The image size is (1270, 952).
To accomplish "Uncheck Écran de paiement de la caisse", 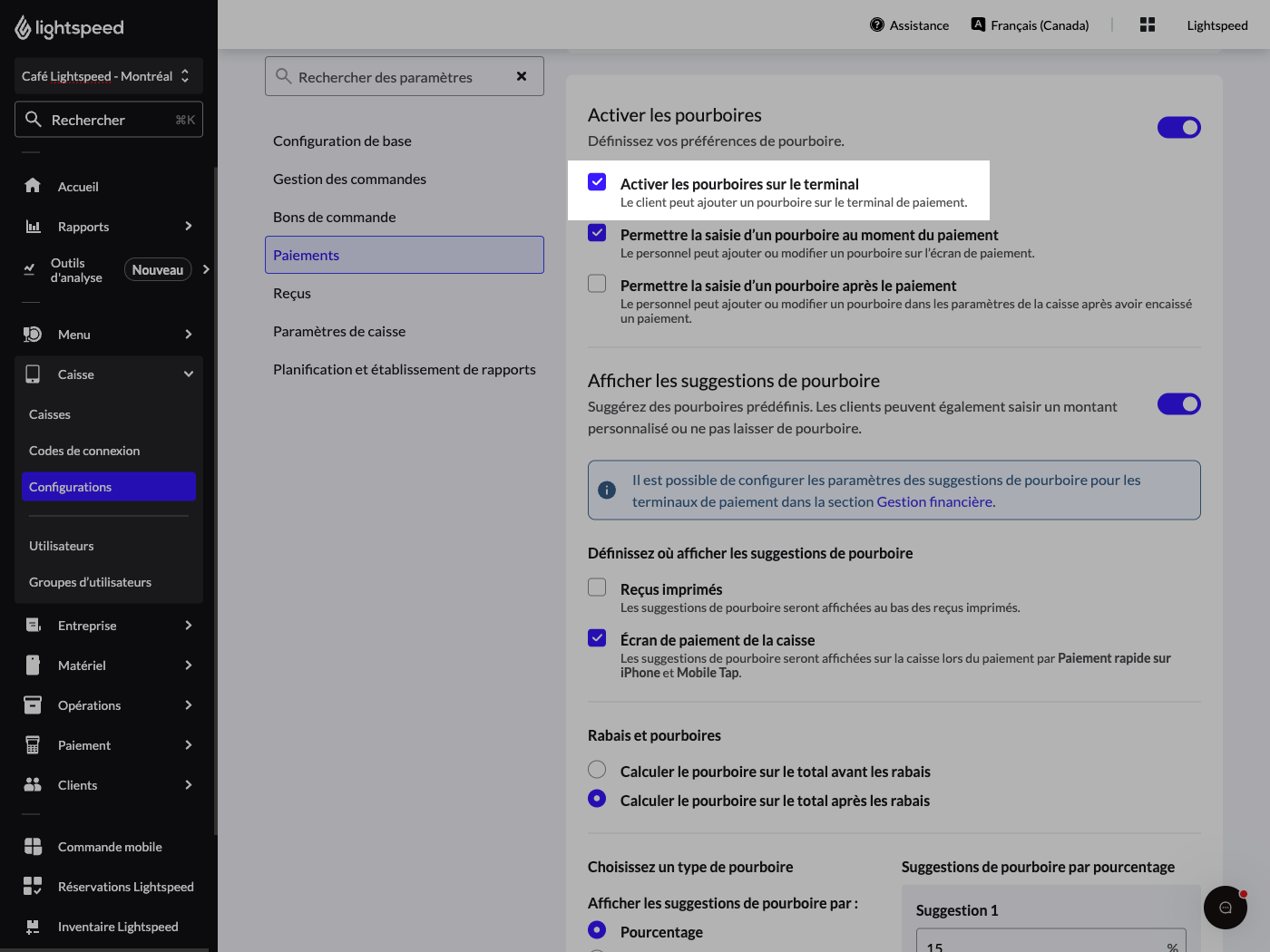I will 597,637.
